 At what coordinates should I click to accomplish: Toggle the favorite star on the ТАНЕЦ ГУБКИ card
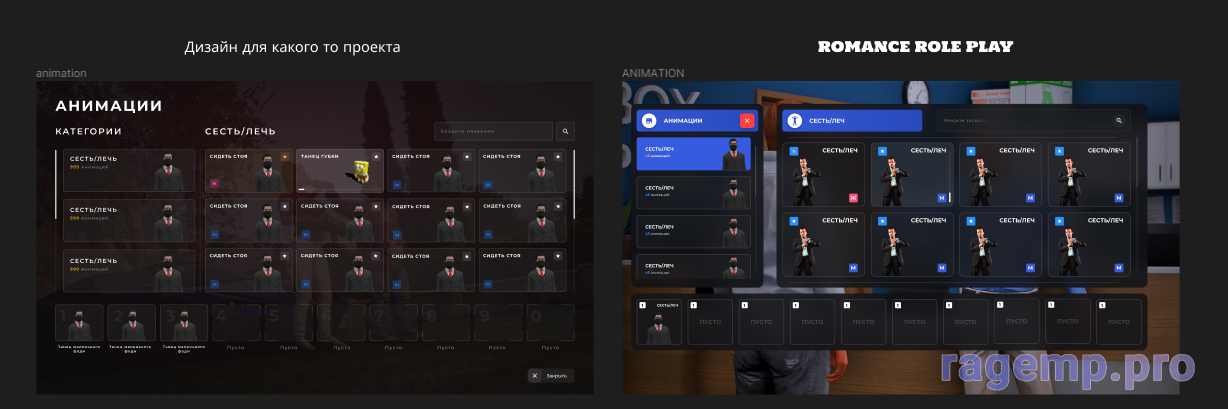click(x=376, y=156)
